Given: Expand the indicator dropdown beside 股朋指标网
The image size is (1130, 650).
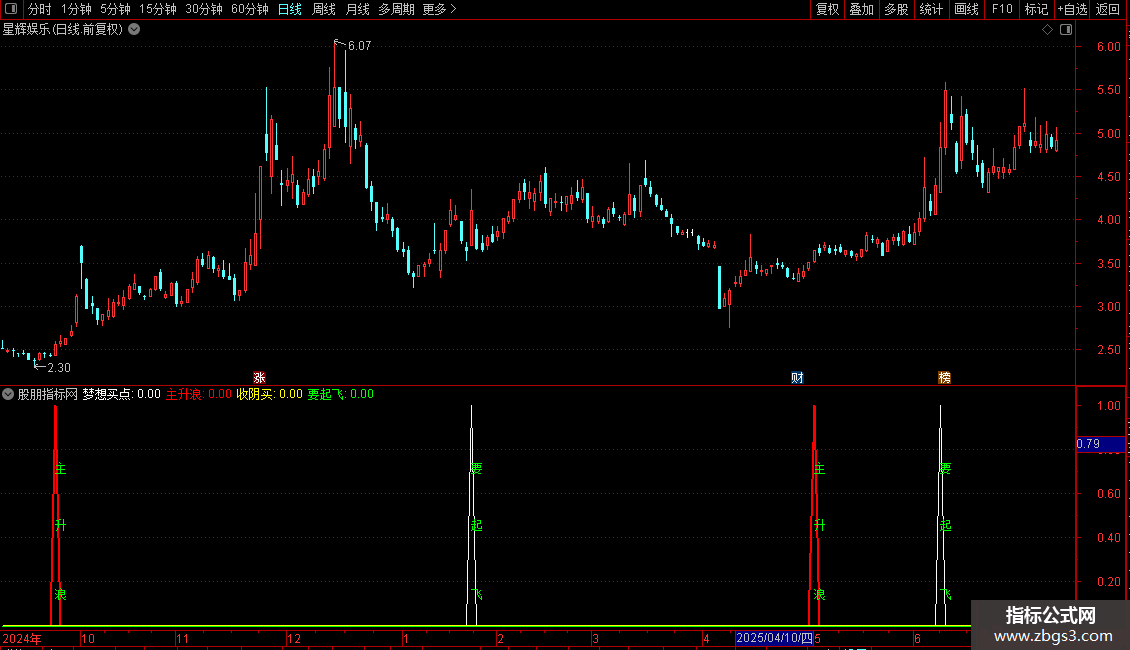Looking at the screenshot, I should 8,394.
